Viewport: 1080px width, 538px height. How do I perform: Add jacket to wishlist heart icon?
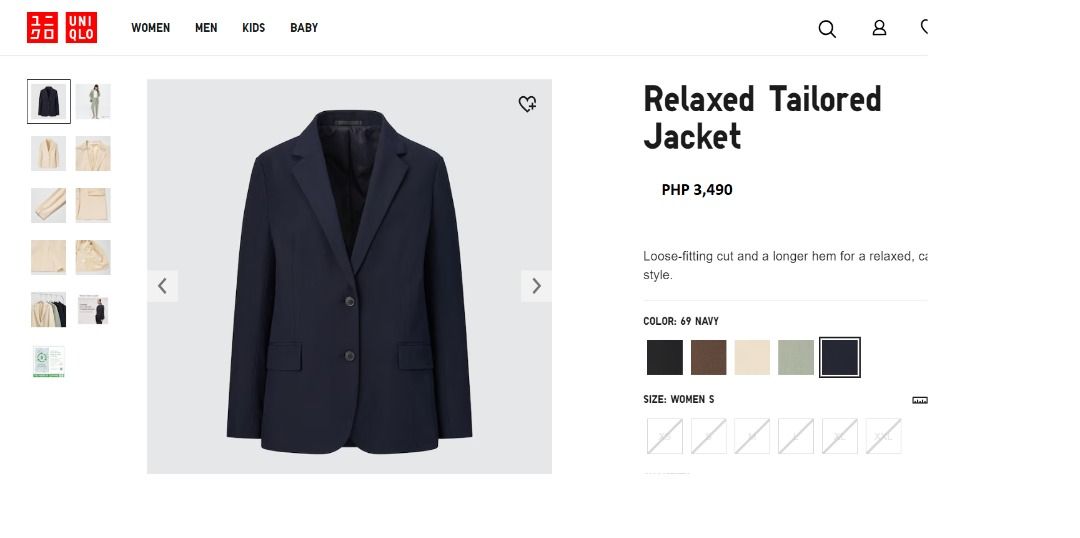527,104
